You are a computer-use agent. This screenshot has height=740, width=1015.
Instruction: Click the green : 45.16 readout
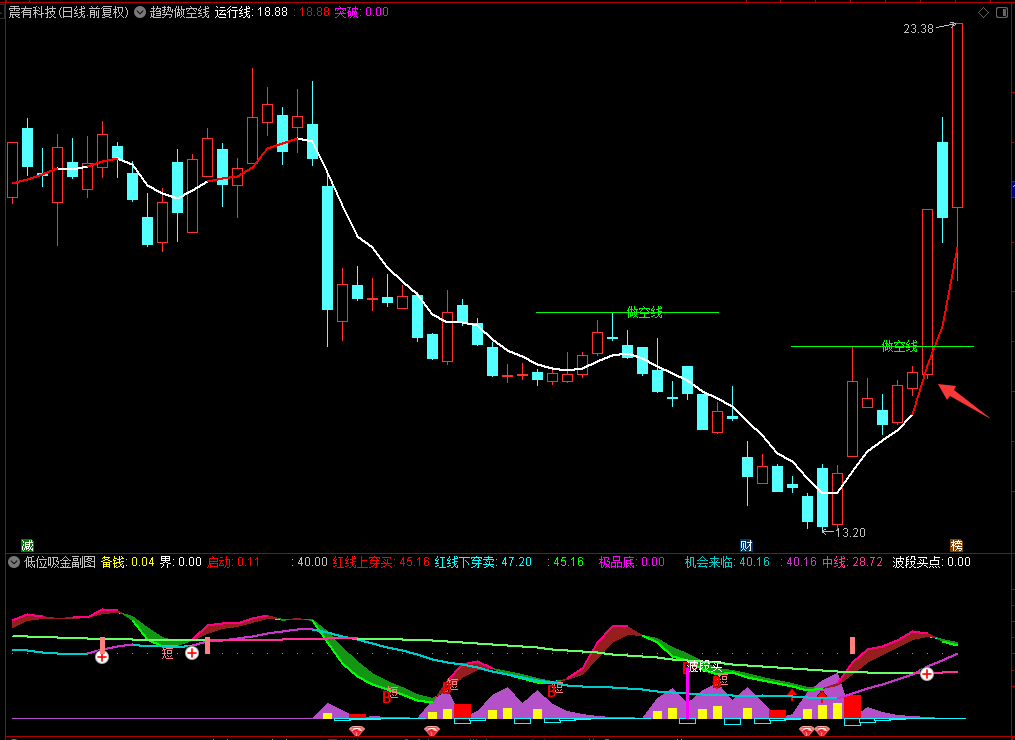(565, 562)
